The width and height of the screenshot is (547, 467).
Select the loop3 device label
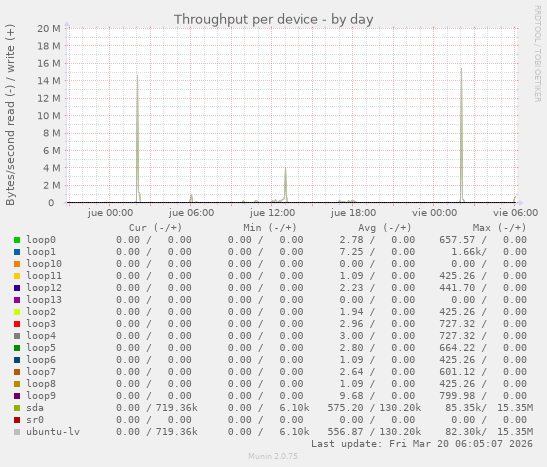tap(41, 324)
